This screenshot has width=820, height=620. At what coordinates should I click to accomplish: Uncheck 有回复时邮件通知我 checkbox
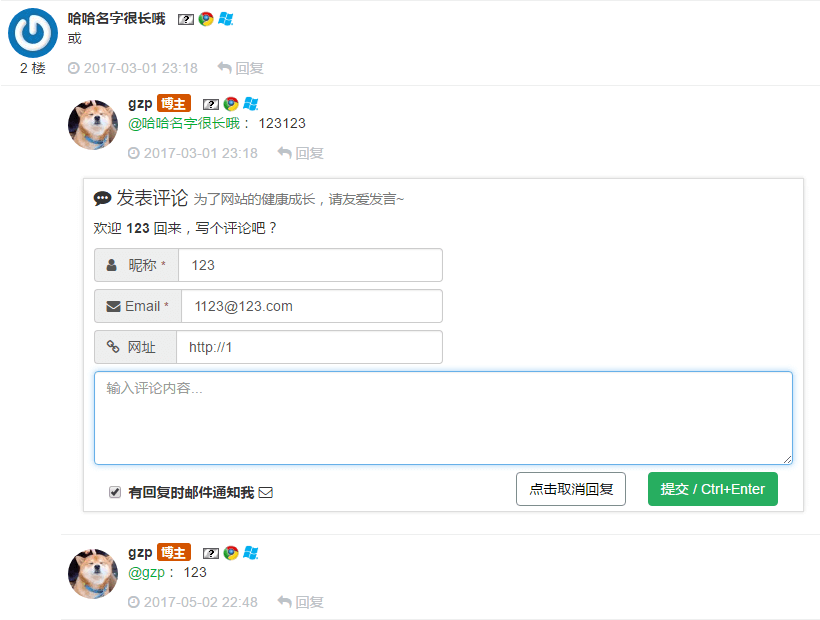(115, 492)
